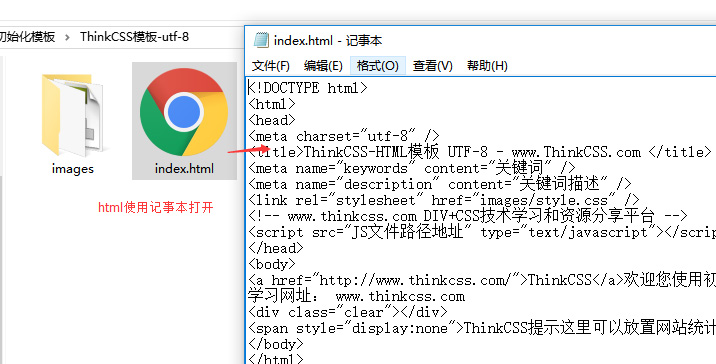Click the <!DOCTYPE html> line

tap(307, 88)
